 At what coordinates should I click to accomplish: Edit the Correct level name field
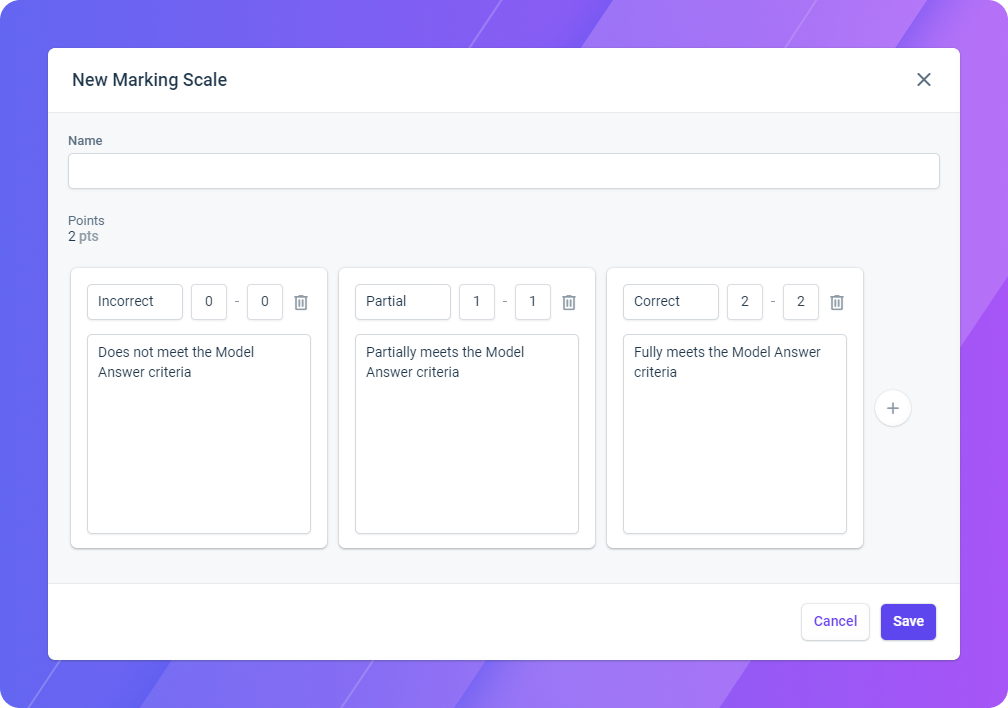coord(671,302)
